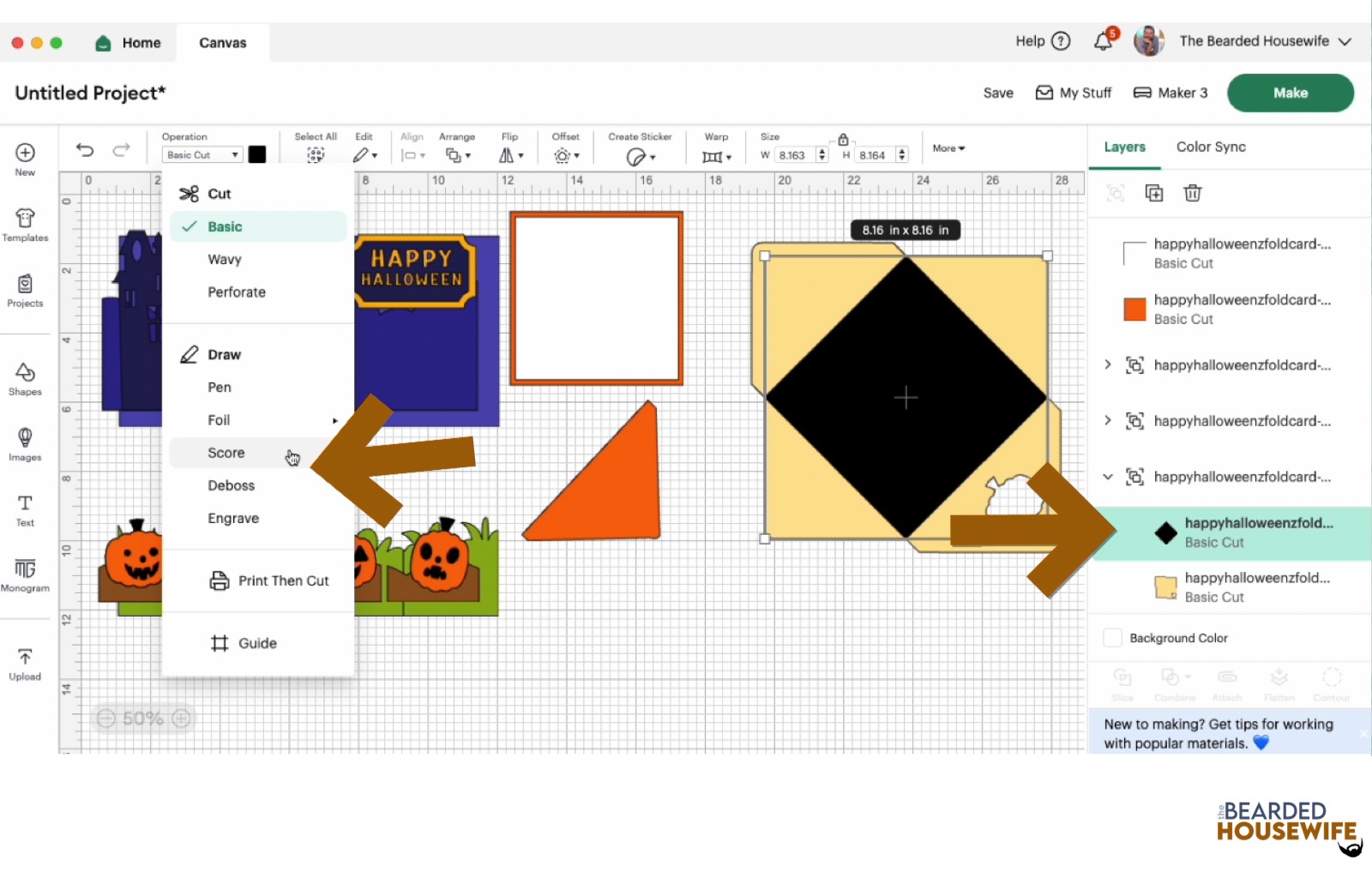Delete layer with trash icon

[x=1192, y=193]
